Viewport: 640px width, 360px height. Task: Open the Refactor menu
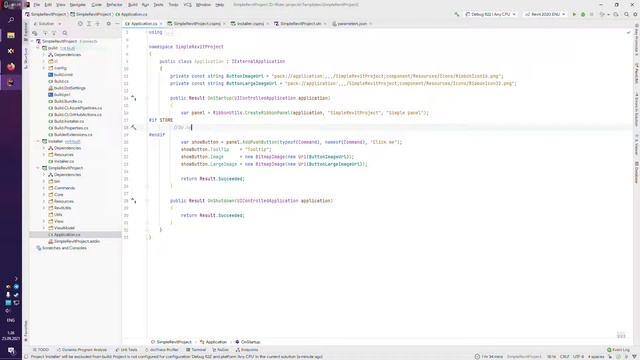pyautogui.click(x=114, y=4)
